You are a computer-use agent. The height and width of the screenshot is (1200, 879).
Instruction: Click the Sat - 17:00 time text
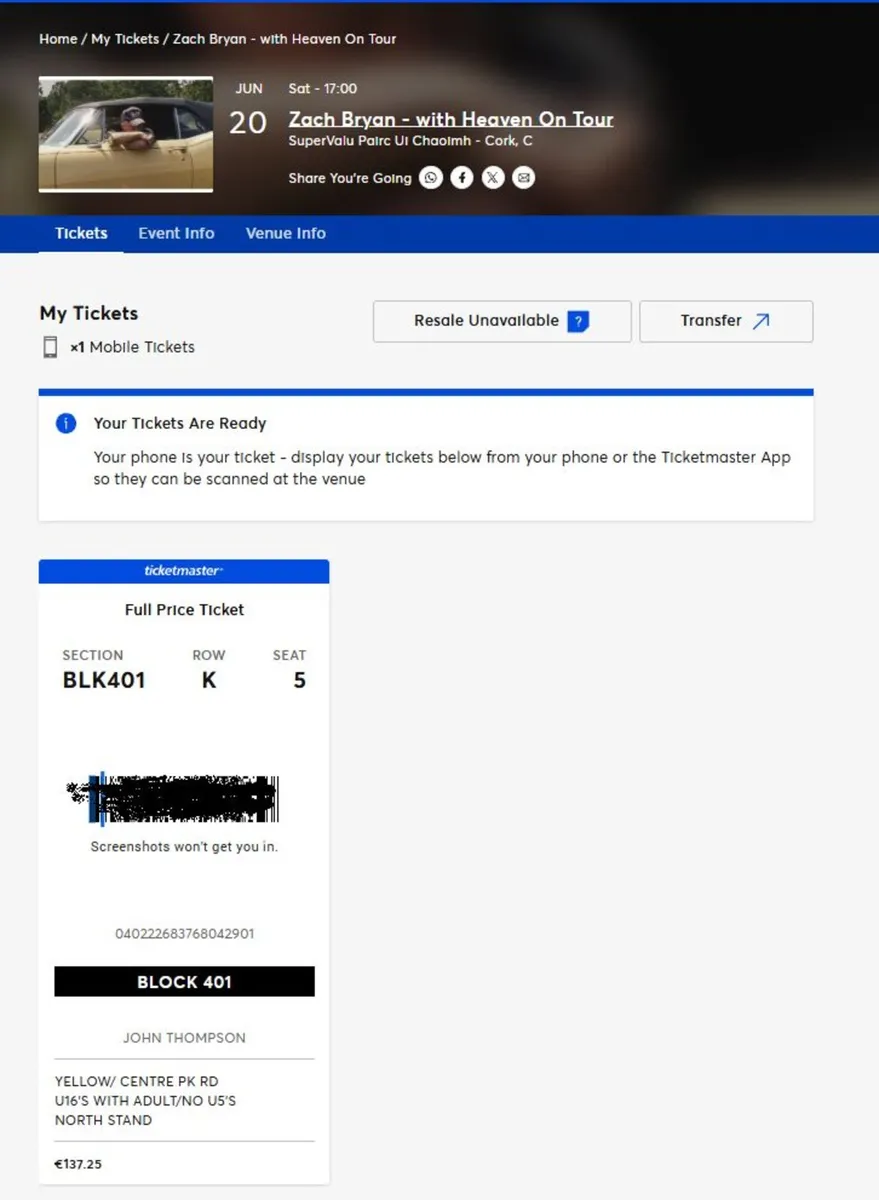click(322, 89)
